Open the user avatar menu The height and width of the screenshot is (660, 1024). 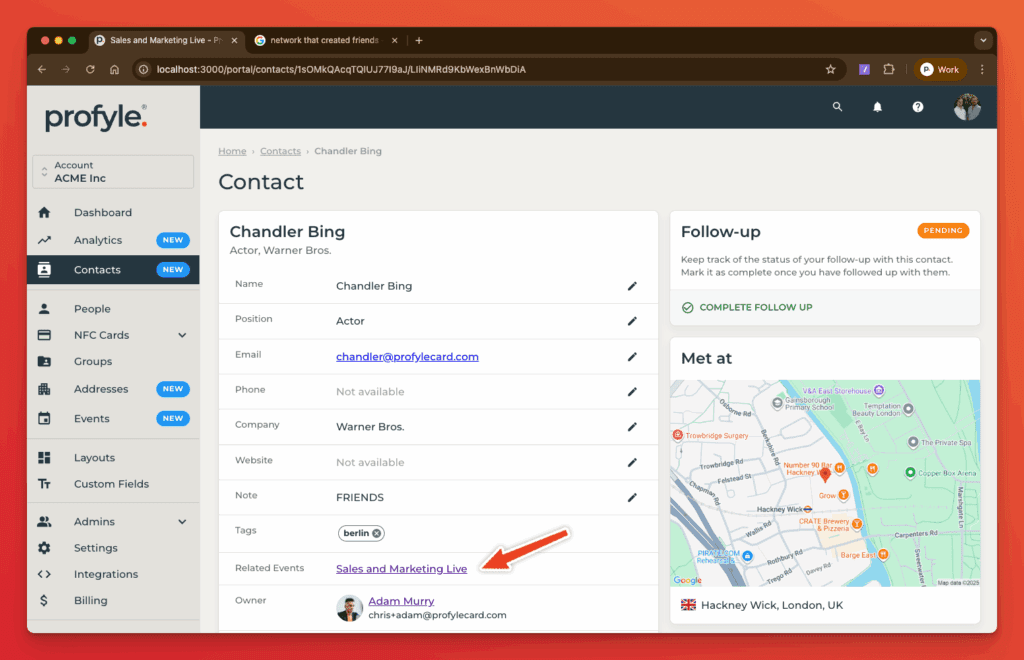(967, 107)
